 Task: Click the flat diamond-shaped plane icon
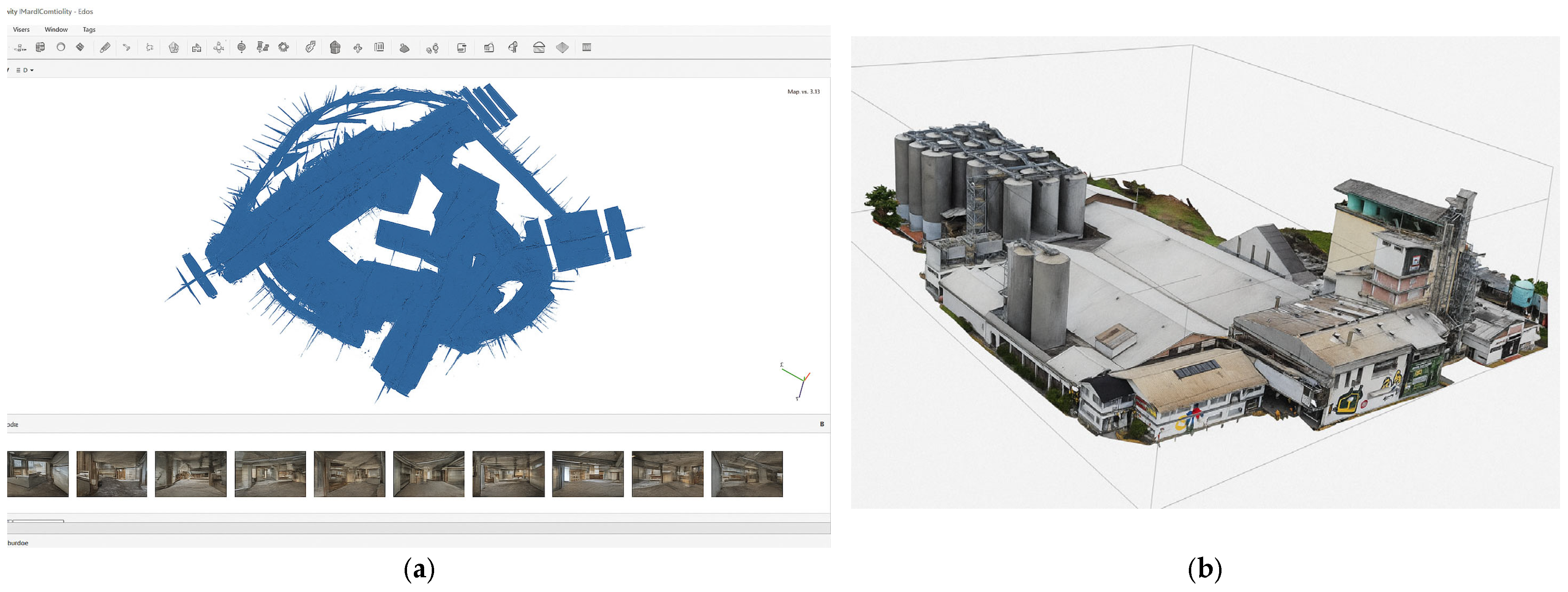[x=562, y=47]
